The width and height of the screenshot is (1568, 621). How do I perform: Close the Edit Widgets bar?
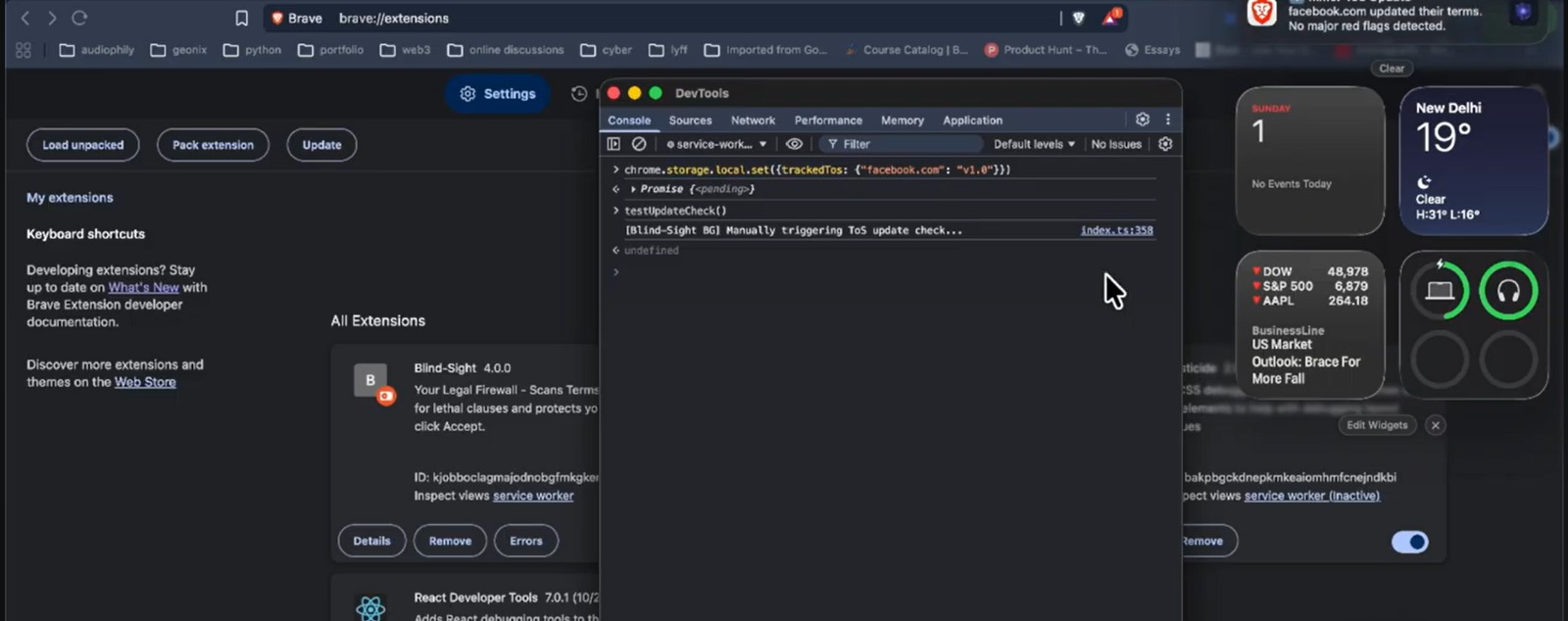[1435, 425]
